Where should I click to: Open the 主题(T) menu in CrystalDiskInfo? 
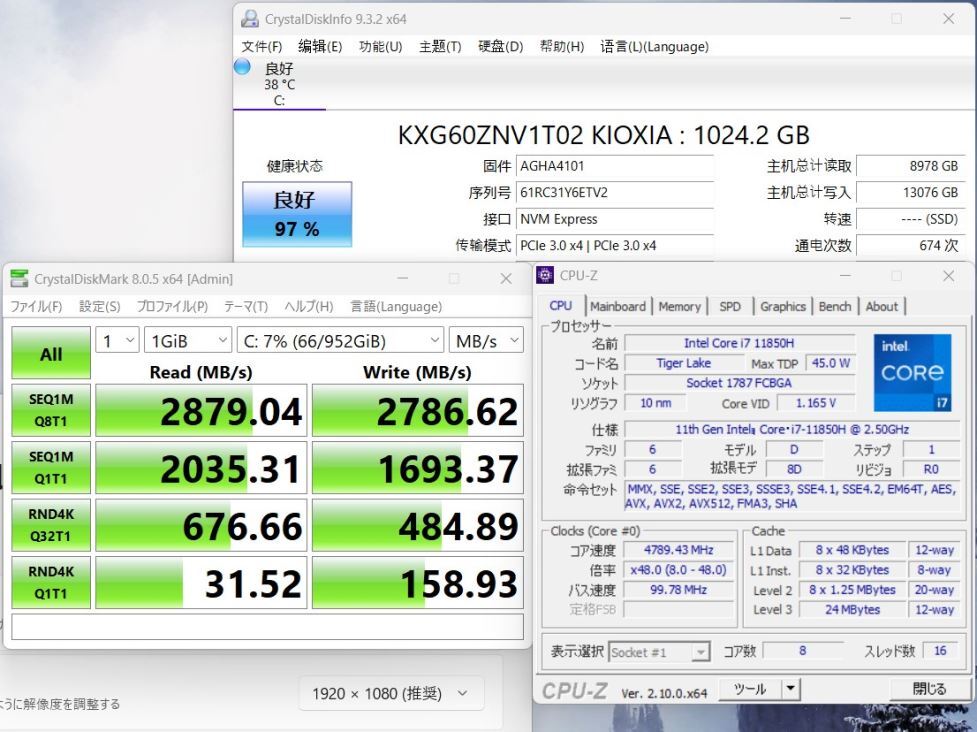click(441, 47)
